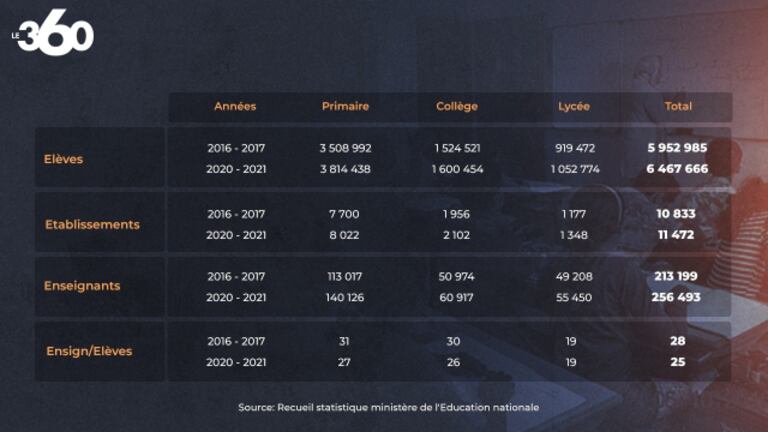Select the Ensign/Elèves row label

[x=89, y=351]
